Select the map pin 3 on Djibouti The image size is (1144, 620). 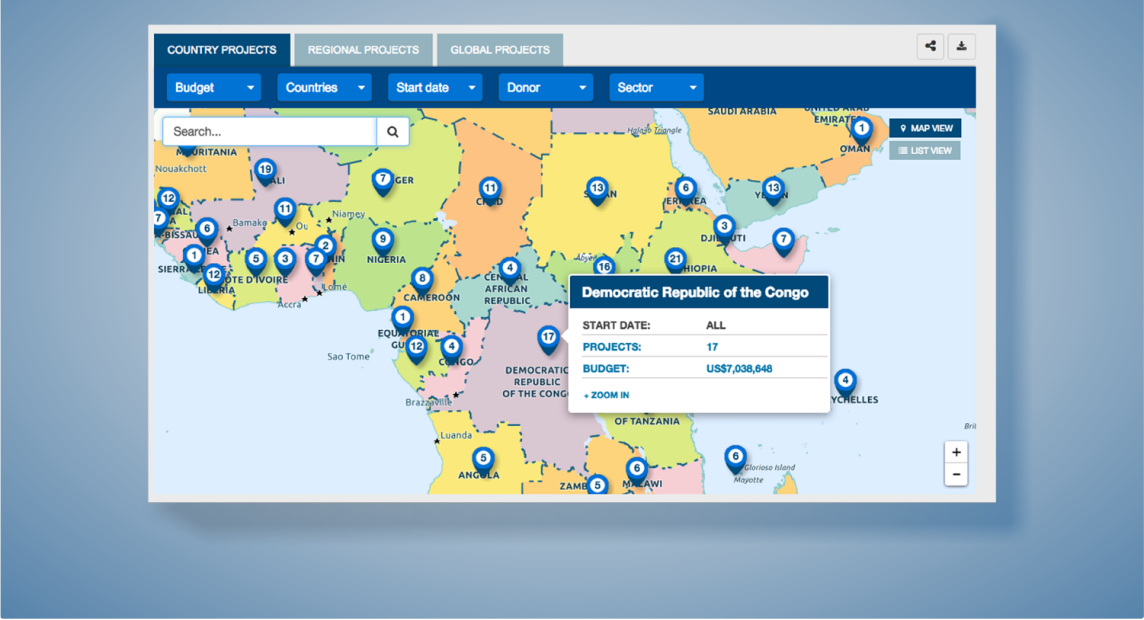(x=724, y=228)
